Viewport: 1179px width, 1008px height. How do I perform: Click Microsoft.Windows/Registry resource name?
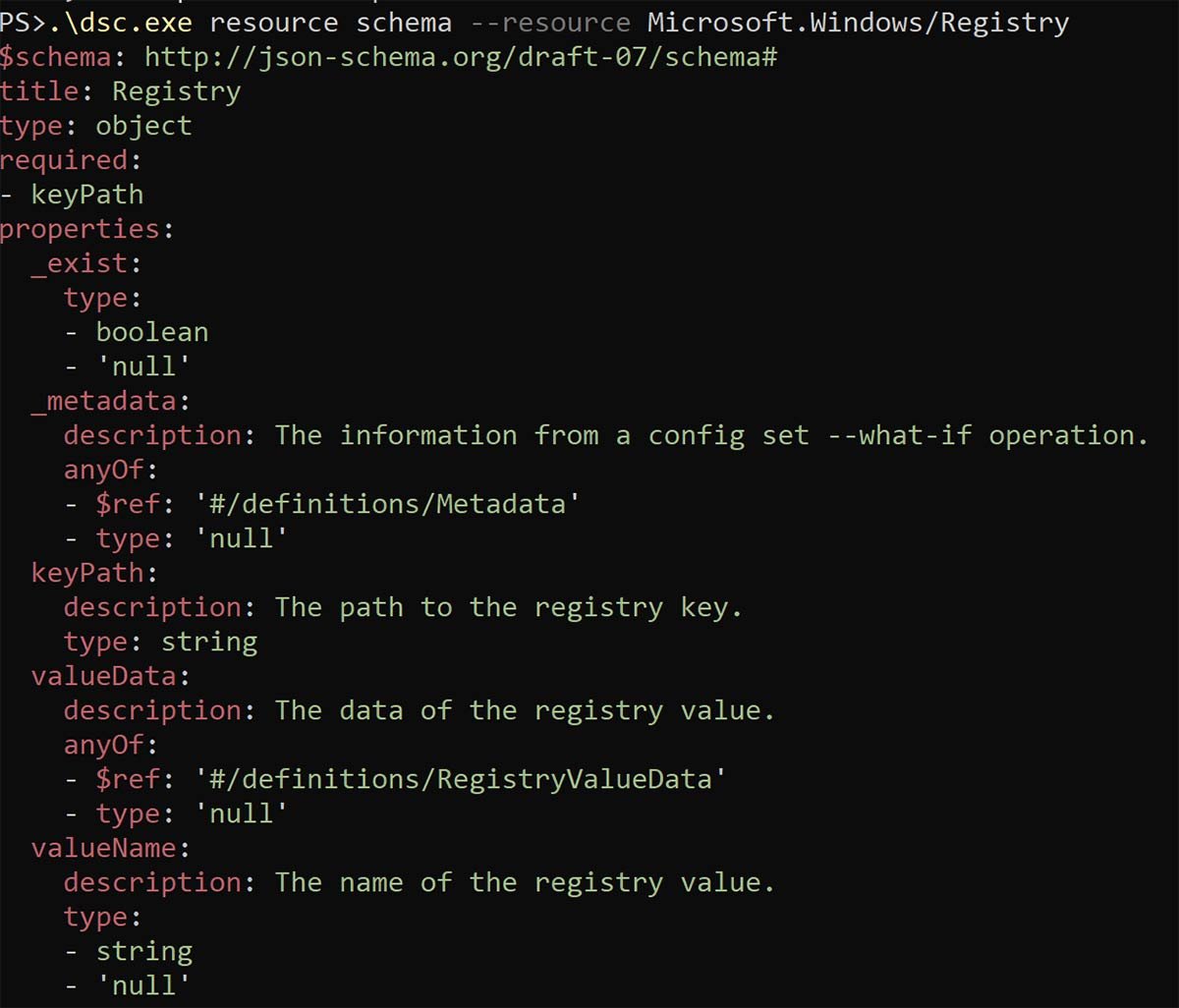pos(858,22)
